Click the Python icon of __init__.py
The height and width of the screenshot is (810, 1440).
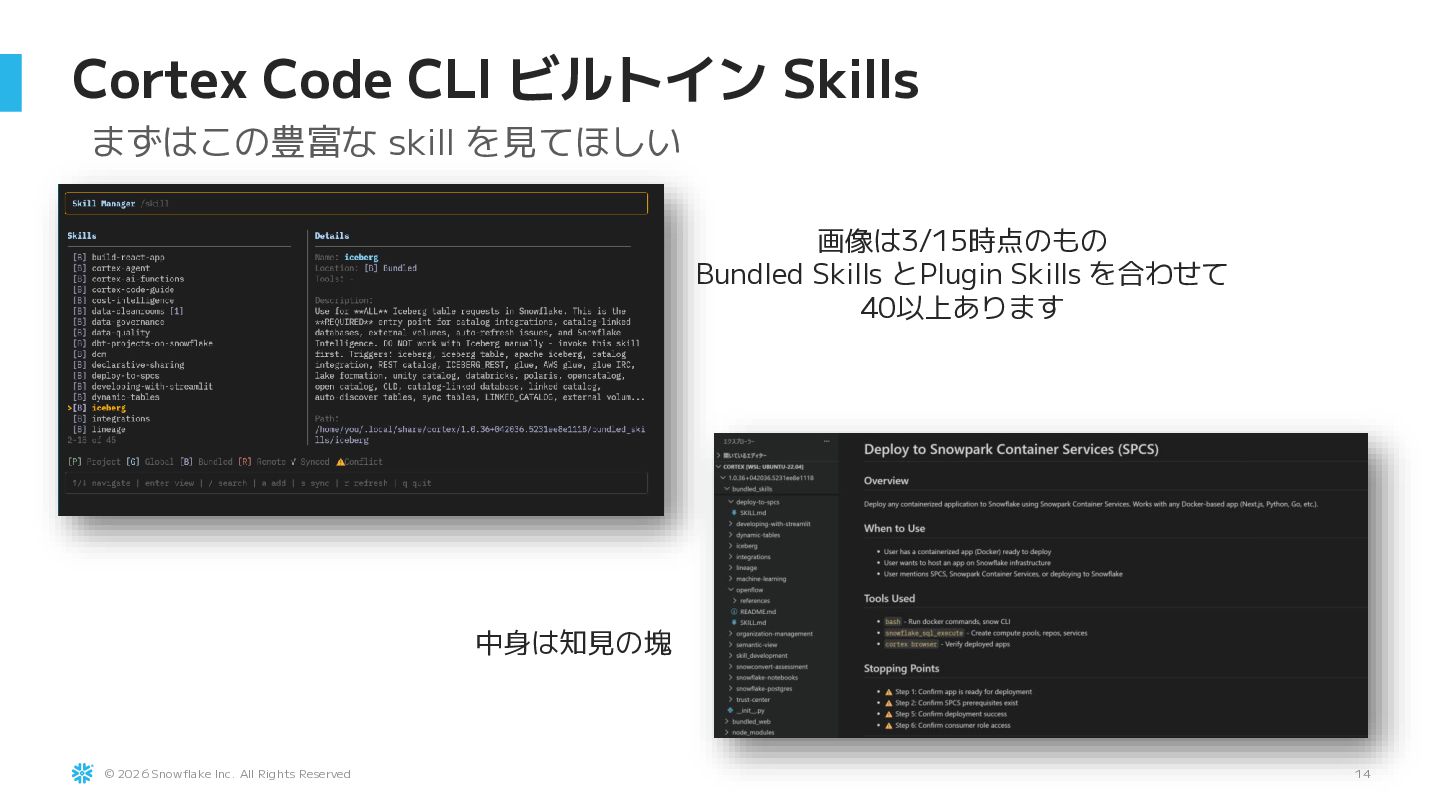(730, 710)
